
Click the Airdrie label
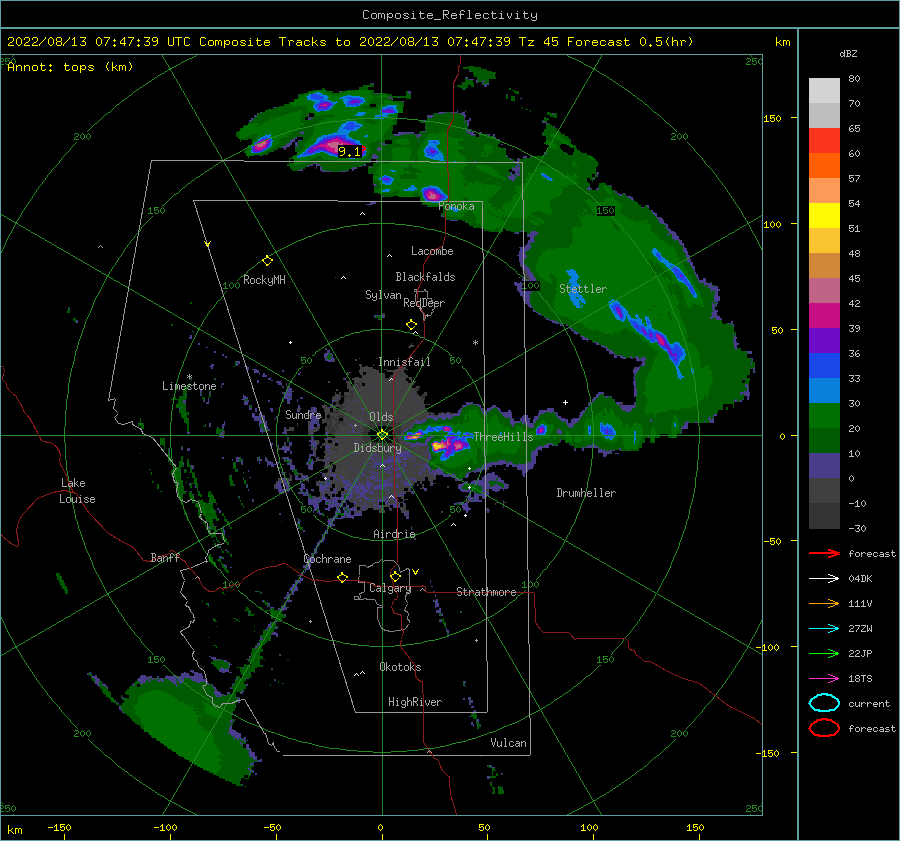coord(394,534)
